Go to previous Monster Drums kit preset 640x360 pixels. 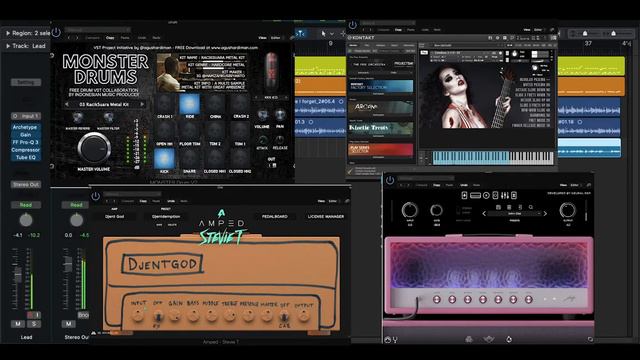click(67, 104)
